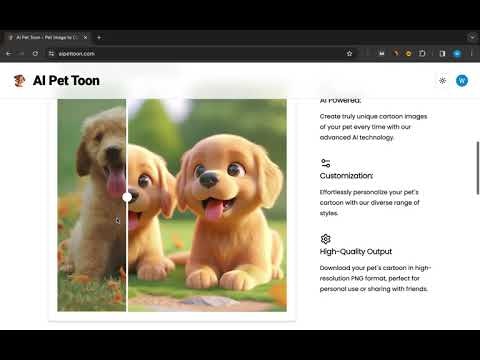Open the Extensions puzzle-piece menu

coord(422,53)
